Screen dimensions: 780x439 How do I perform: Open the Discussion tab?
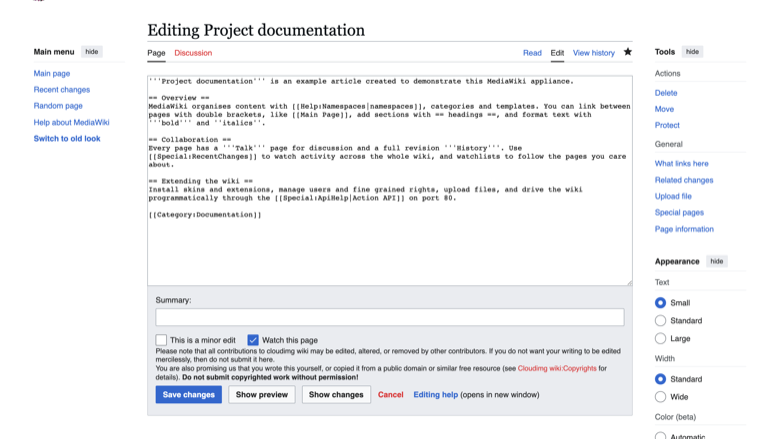click(x=193, y=53)
